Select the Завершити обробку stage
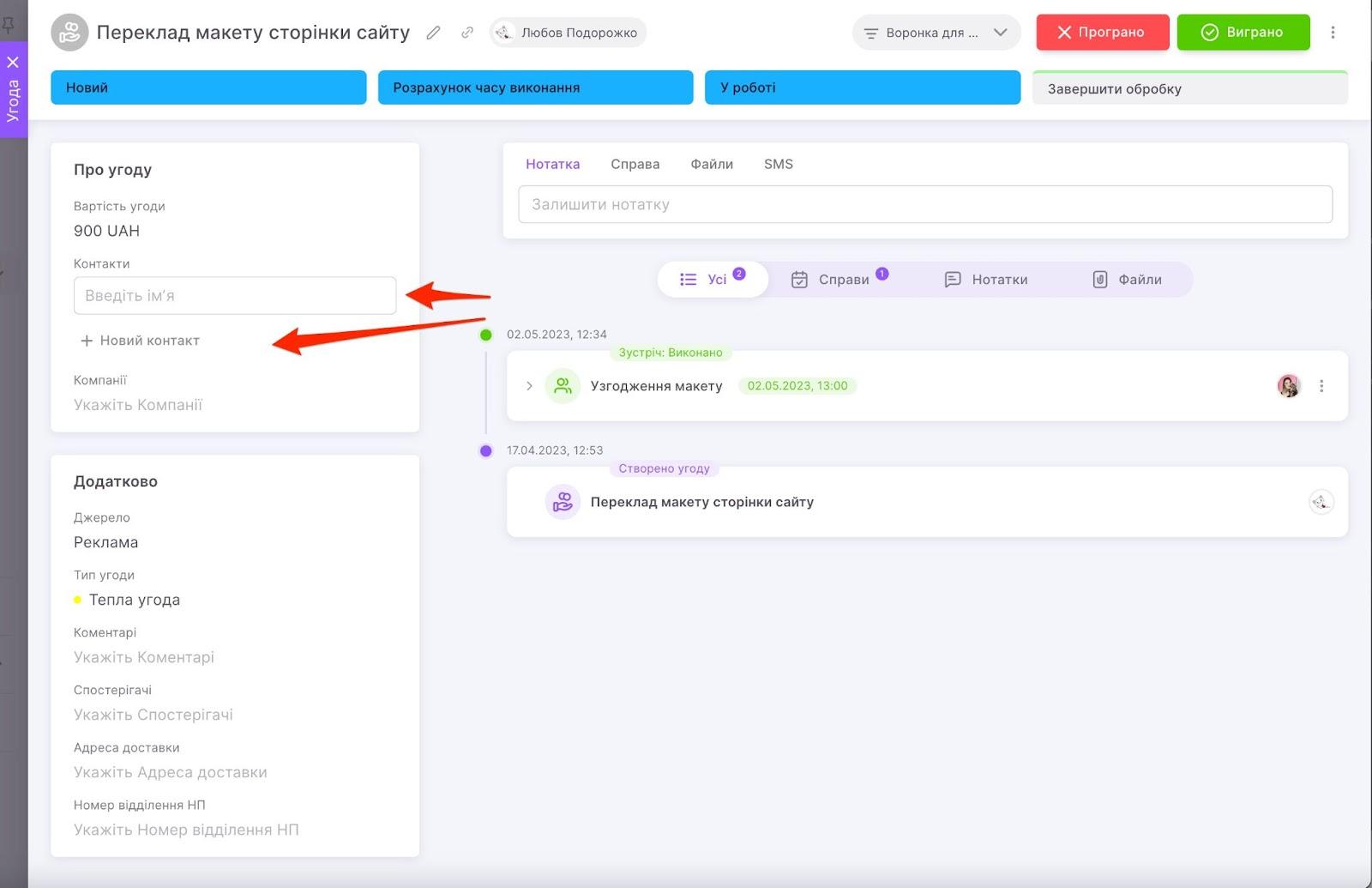The height and width of the screenshot is (888, 1372). pyautogui.click(x=1190, y=88)
